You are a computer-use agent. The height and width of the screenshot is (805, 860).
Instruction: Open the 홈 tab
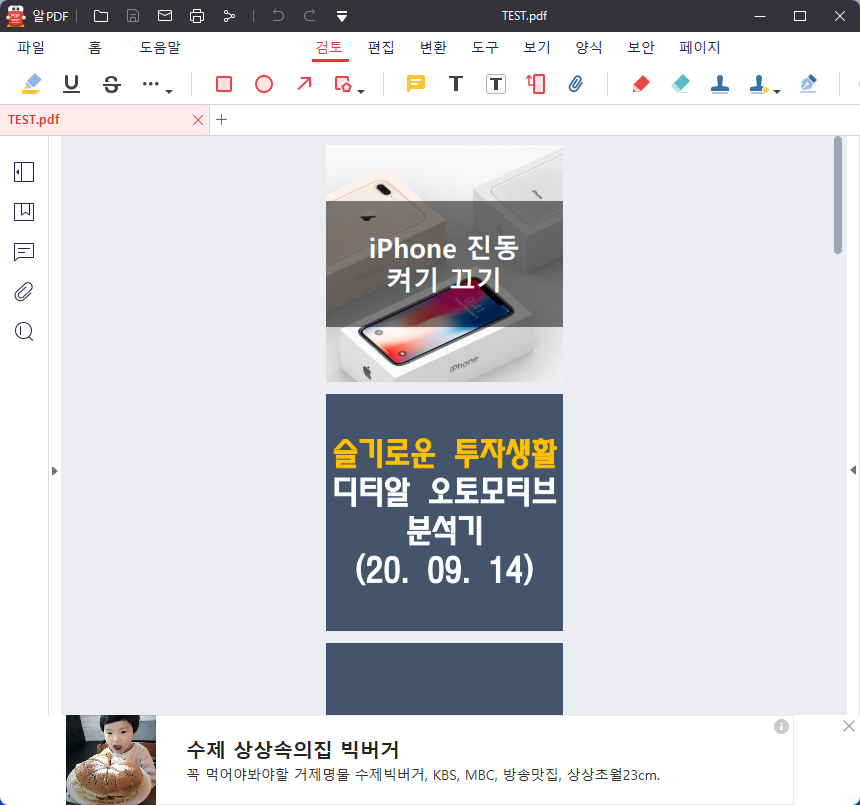pyautogui.click(x=95, y=47)
